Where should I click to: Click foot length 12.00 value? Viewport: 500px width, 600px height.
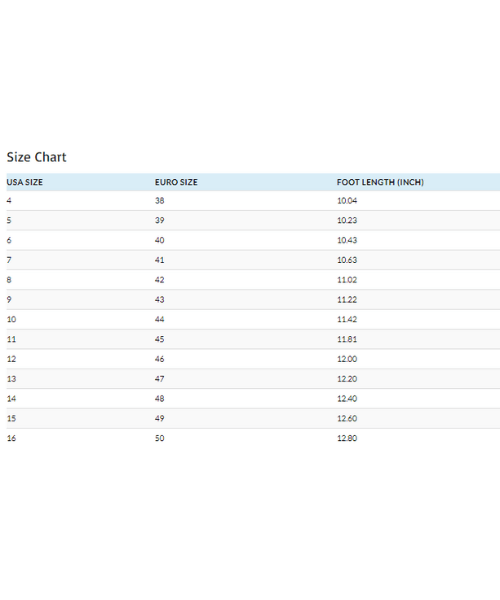[x=347, y=359]
